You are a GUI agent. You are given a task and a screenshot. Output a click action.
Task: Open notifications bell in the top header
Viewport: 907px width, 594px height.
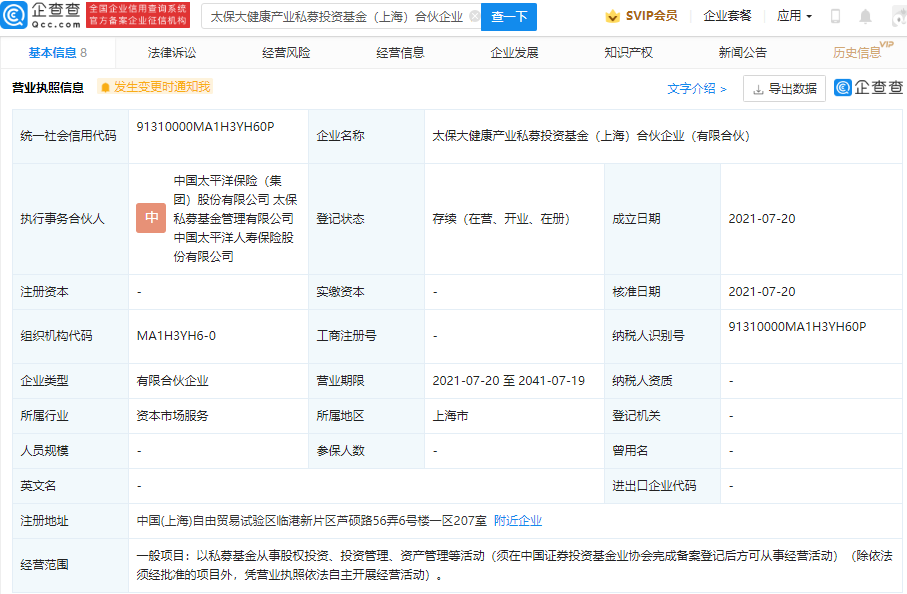click(865, 16)
